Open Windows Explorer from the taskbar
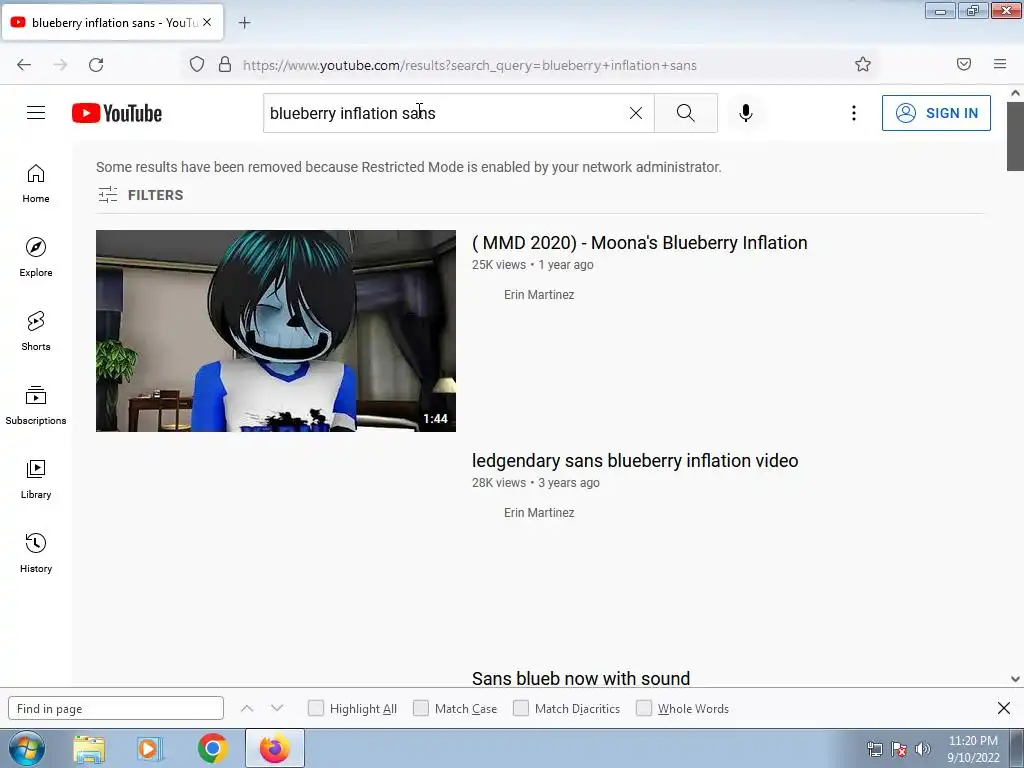The width and height of the screenshot is (1024, 768). [x=89, y=749]
